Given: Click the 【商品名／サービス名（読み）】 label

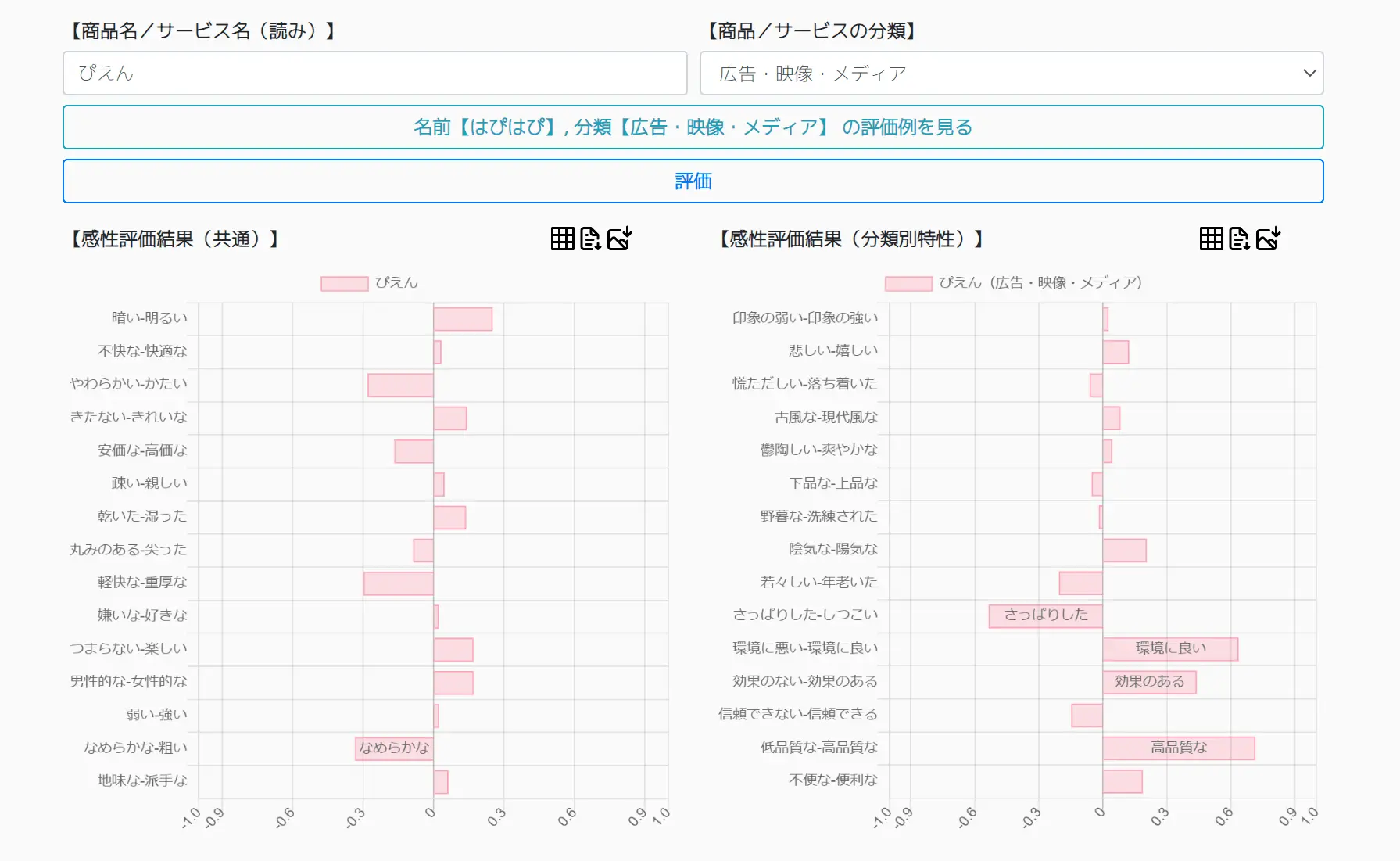Looking at the screenshot, I should coord(202,31).
